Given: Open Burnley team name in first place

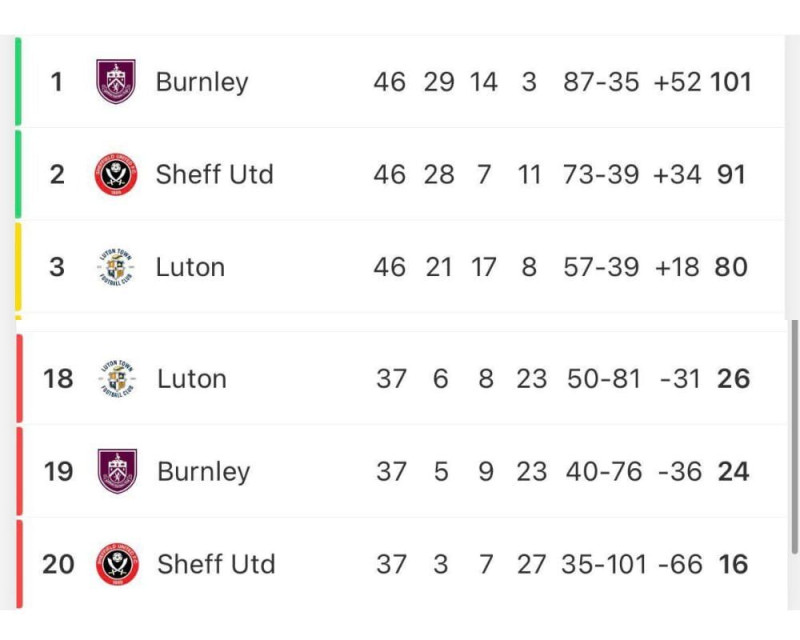Looking at the screenshot, I should pos(202,82).
